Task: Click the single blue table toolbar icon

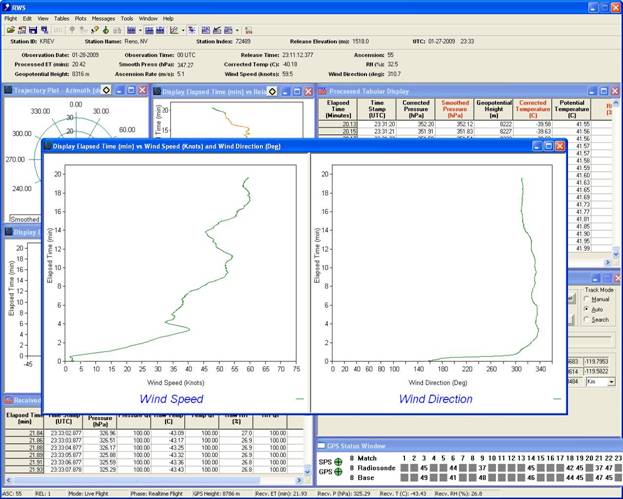Action: click(131, 30)
